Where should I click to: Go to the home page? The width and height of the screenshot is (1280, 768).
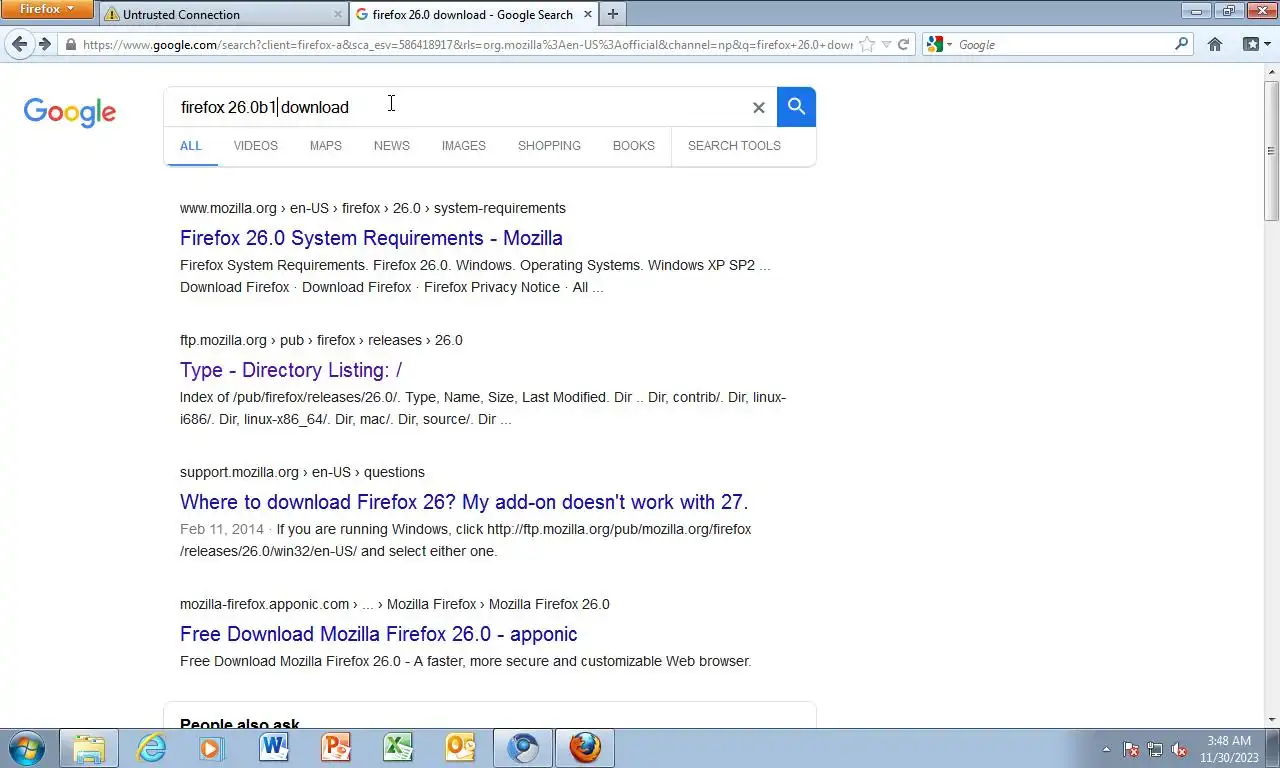click(1215, 45)
